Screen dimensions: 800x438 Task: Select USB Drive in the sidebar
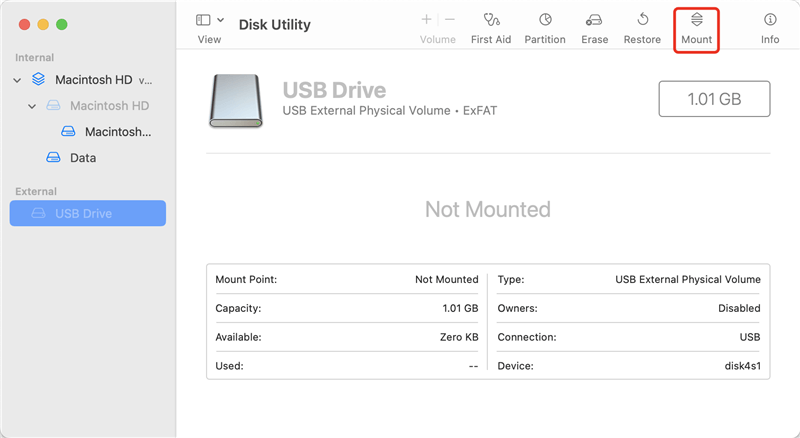[x=84, y=213]
